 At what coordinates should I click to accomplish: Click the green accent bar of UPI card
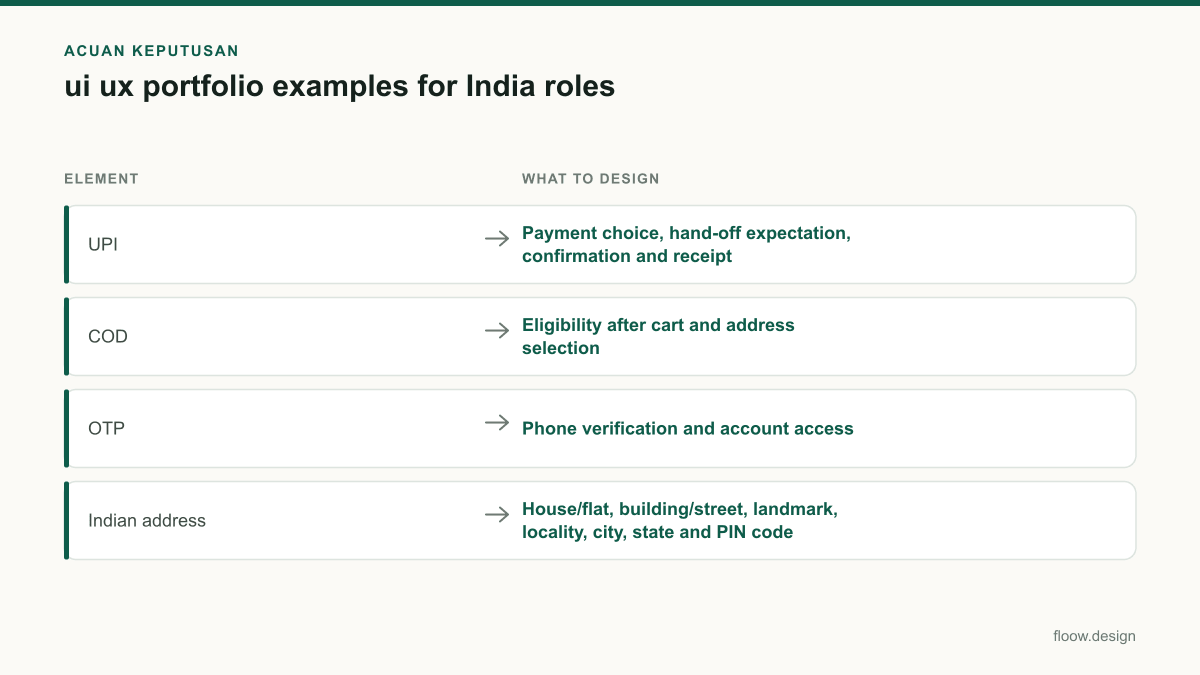click(66, 244)
